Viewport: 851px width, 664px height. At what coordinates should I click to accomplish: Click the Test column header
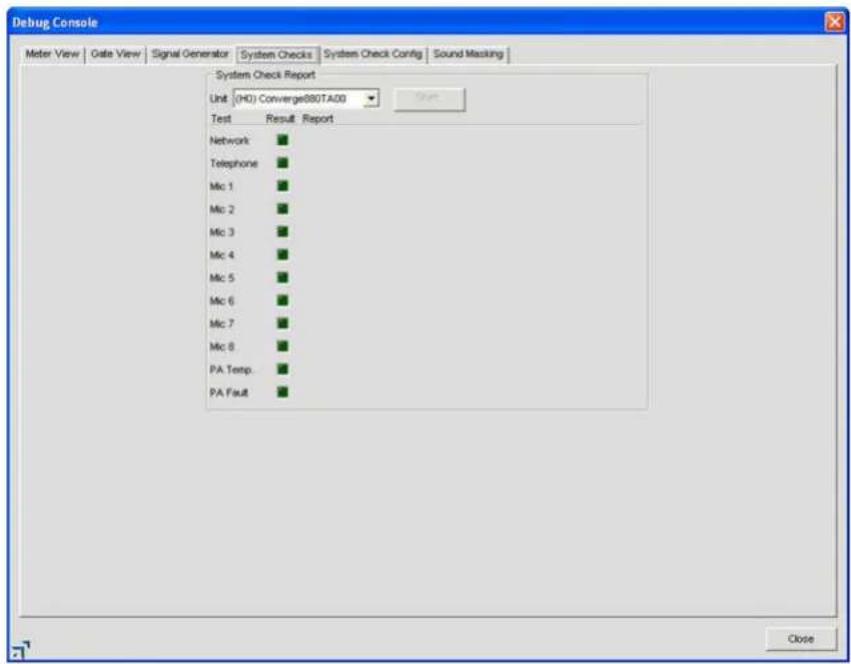(x=221, y=118)
